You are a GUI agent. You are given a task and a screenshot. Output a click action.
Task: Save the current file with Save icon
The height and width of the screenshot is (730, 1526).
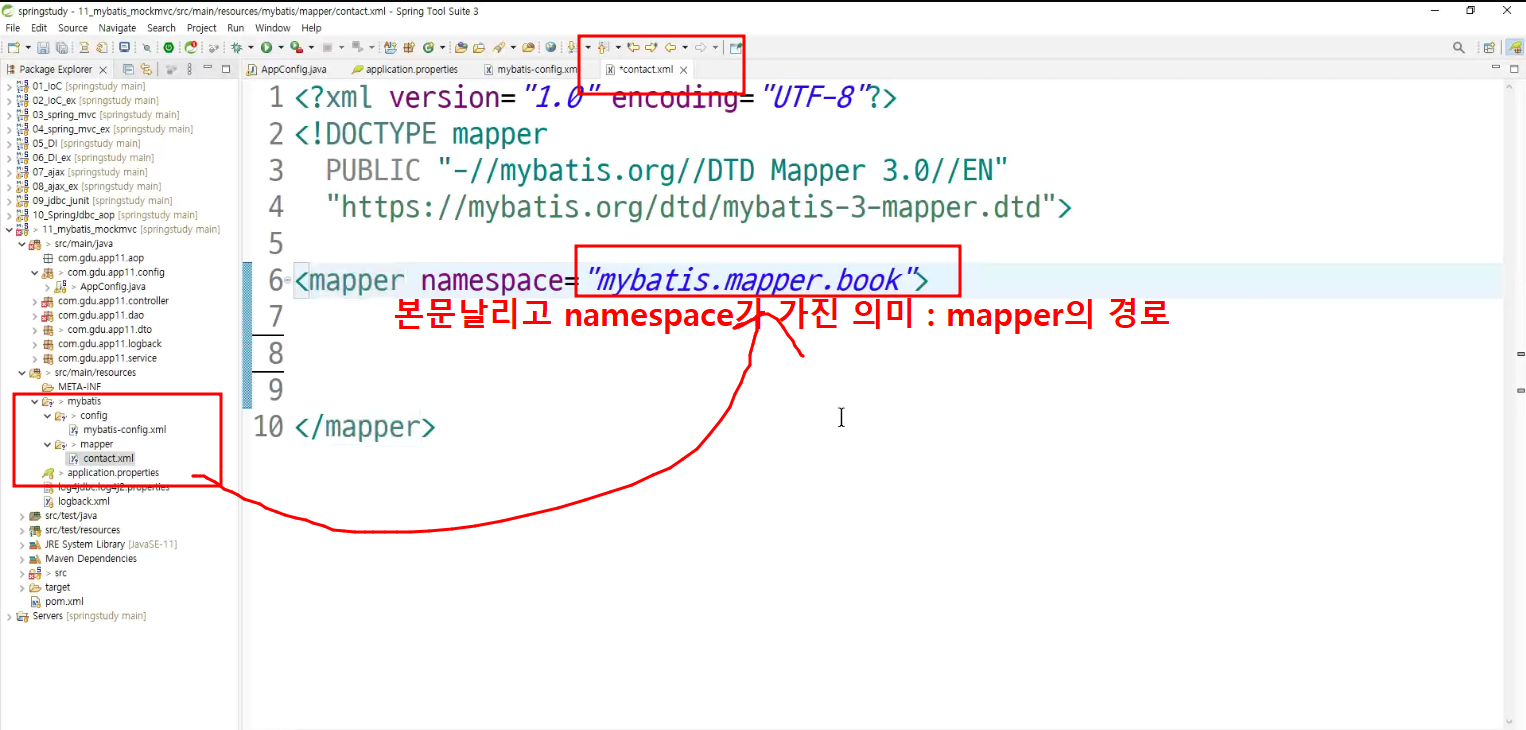tap(43, 47)
